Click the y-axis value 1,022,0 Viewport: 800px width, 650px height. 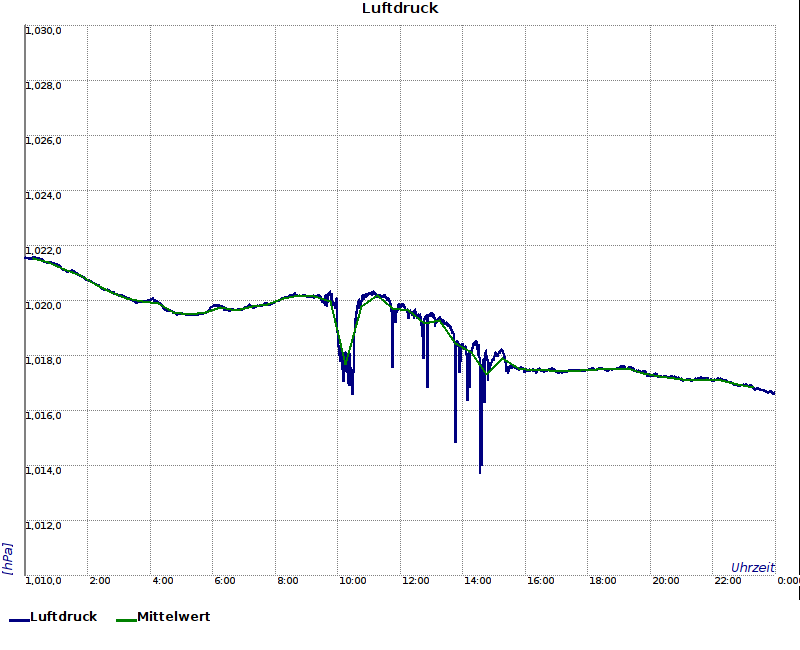tap(43, 251)
